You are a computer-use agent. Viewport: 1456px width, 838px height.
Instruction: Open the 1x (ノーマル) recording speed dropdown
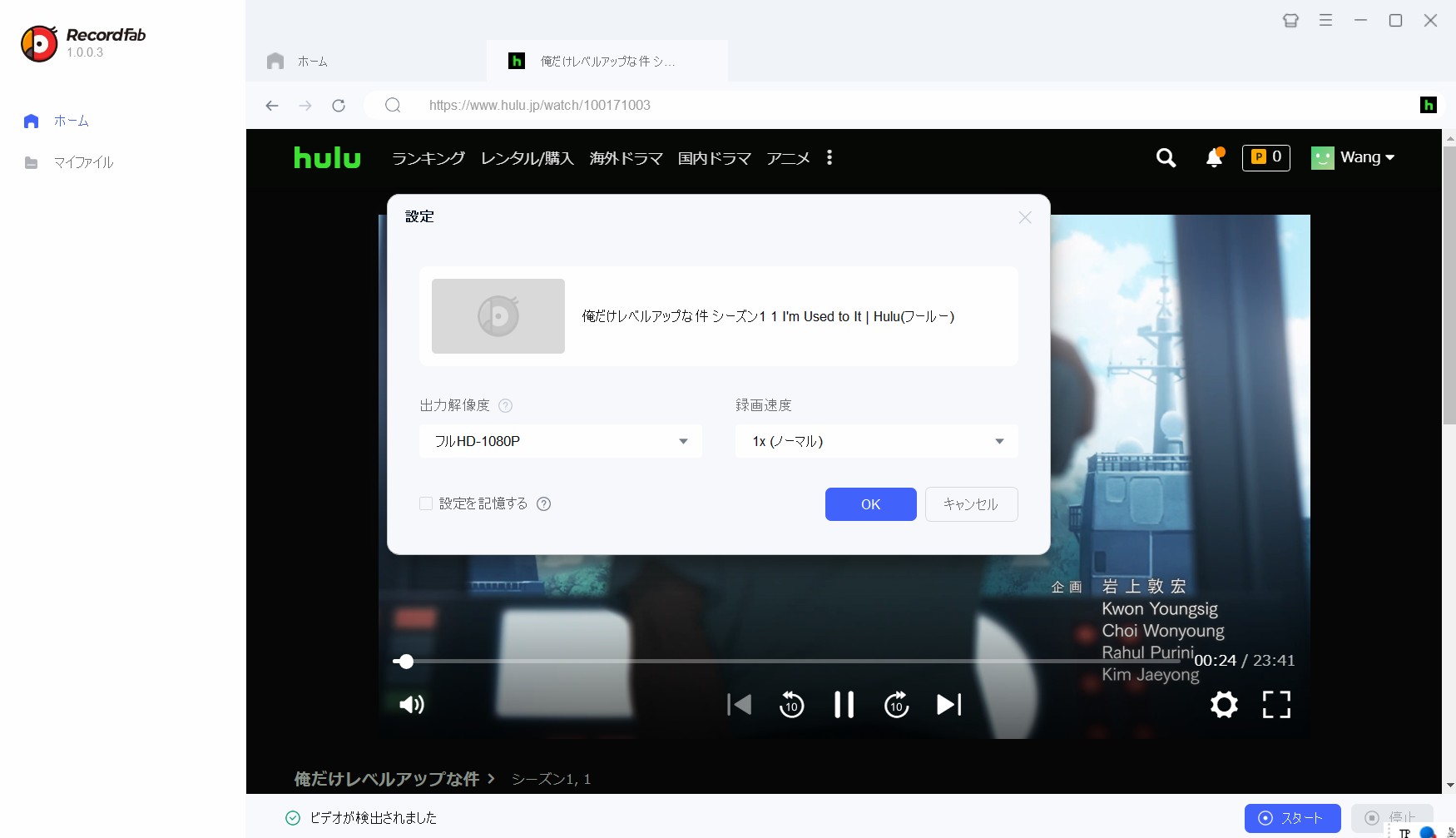coord(877,441)
